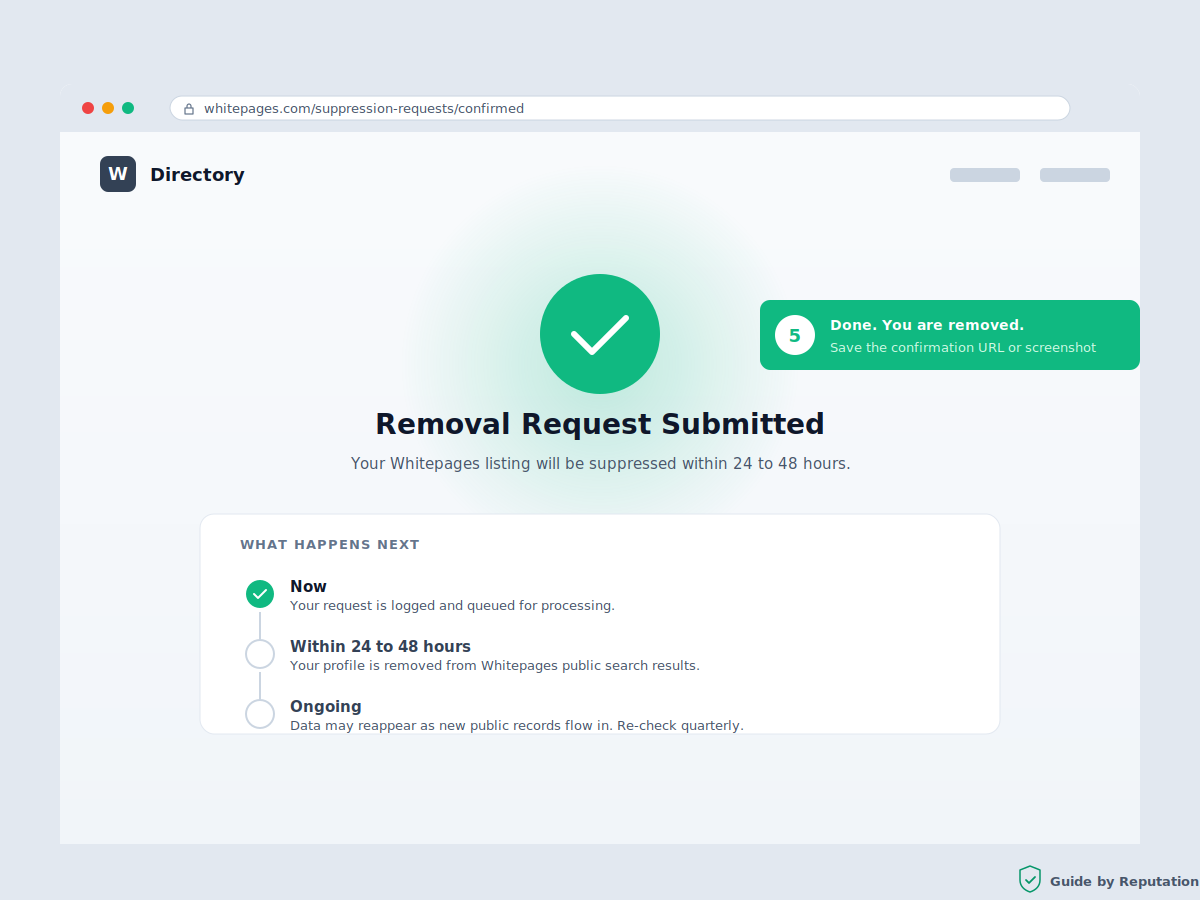Click the large green checkmark circle
Viewport: 1200px width, 900px height.
click(600, 334)
